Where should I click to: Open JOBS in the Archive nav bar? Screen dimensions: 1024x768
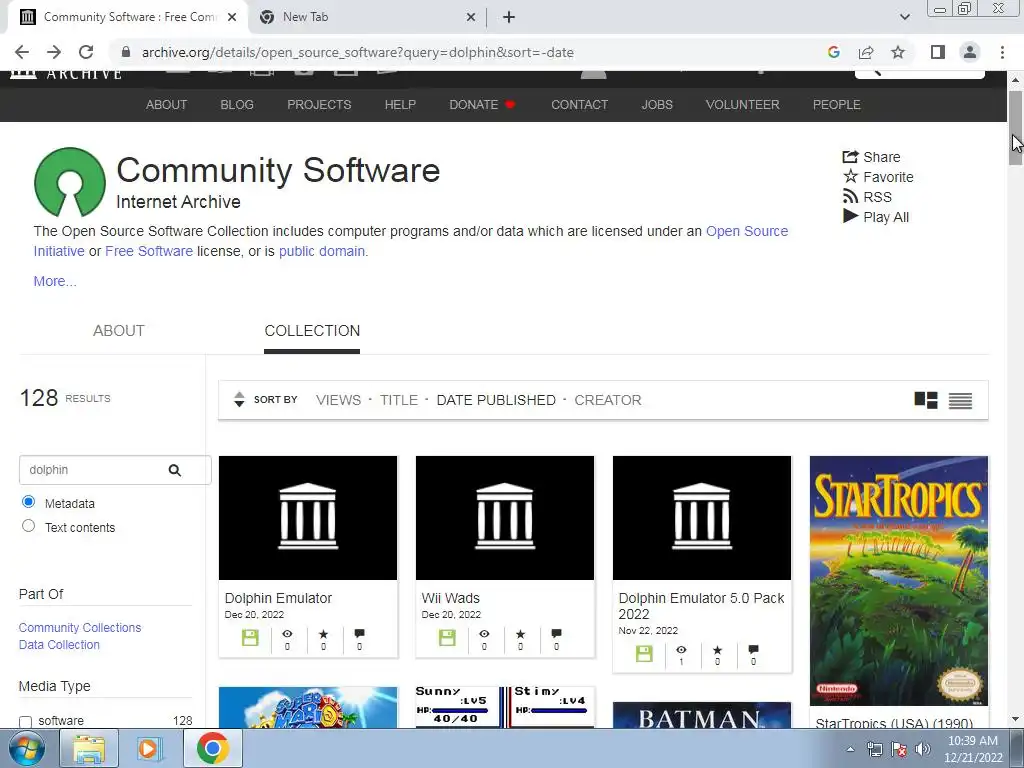(657, 104)
